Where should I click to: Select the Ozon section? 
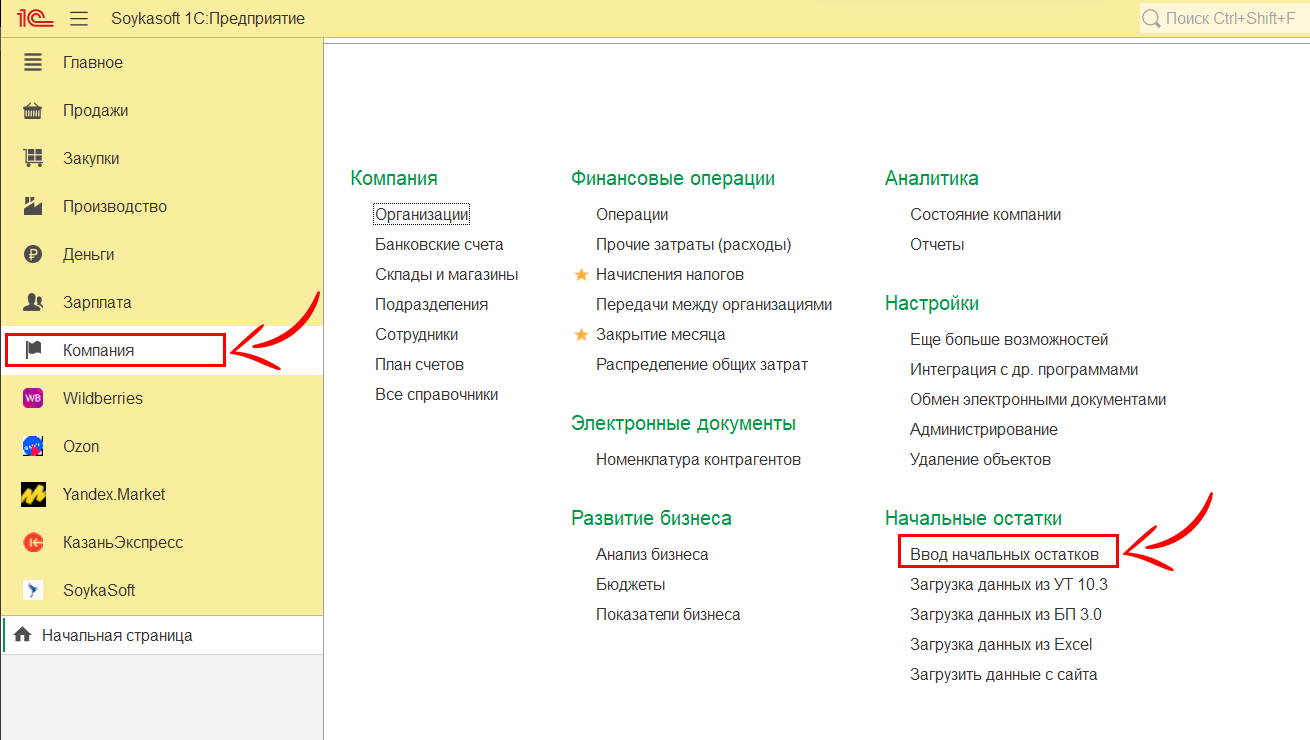tap(161, 446)
